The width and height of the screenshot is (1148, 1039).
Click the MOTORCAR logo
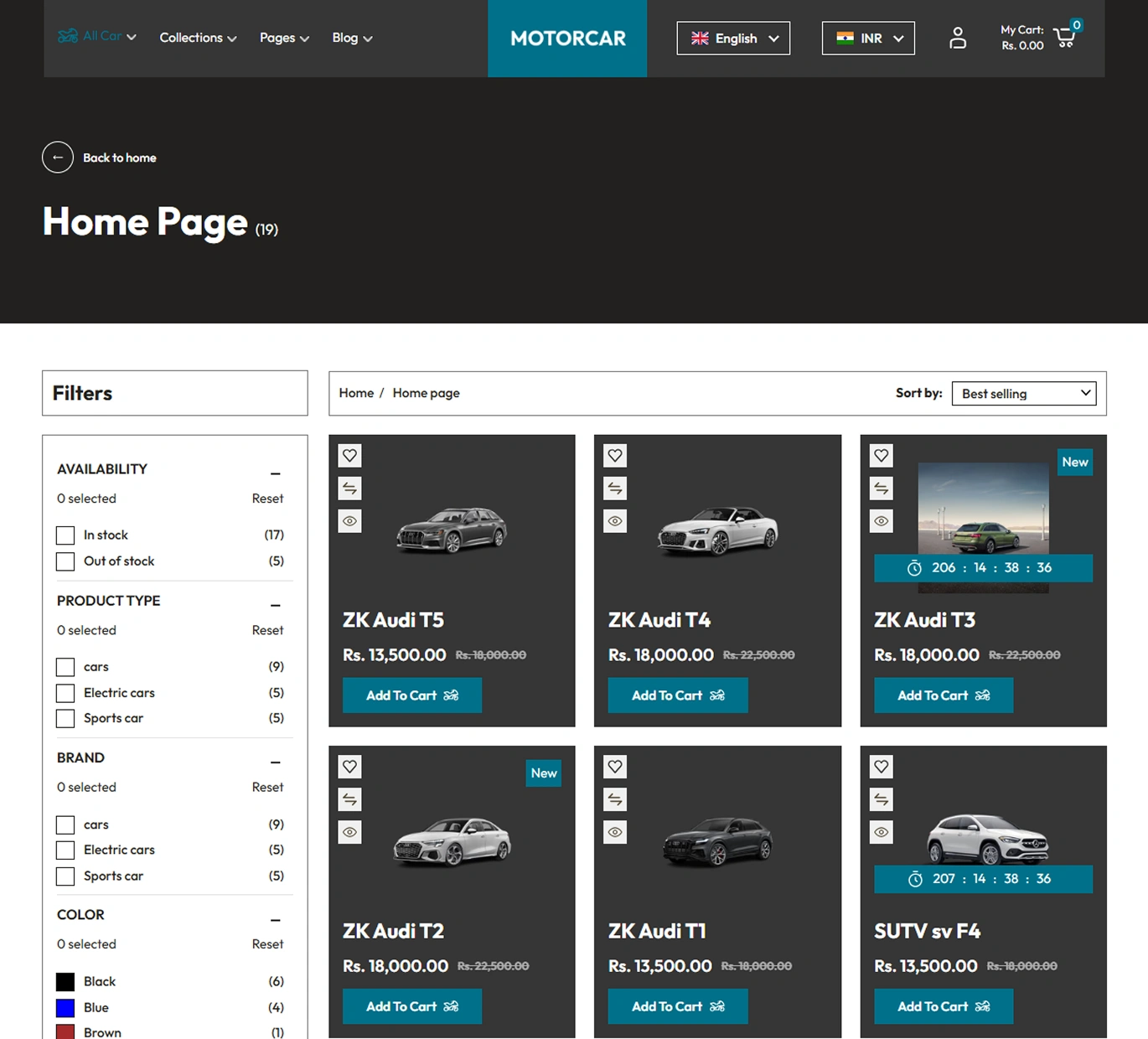pyautogui.click(x=567, y=39)
